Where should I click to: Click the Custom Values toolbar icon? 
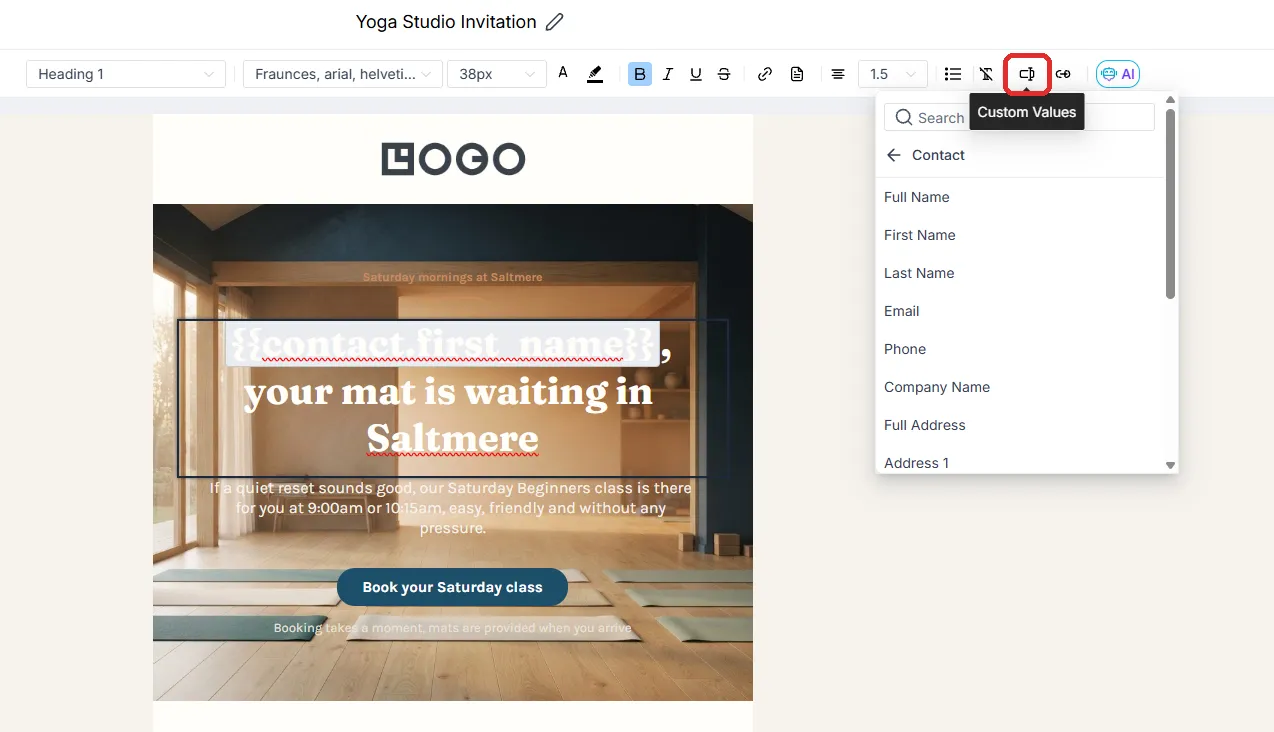(1027, 74)
